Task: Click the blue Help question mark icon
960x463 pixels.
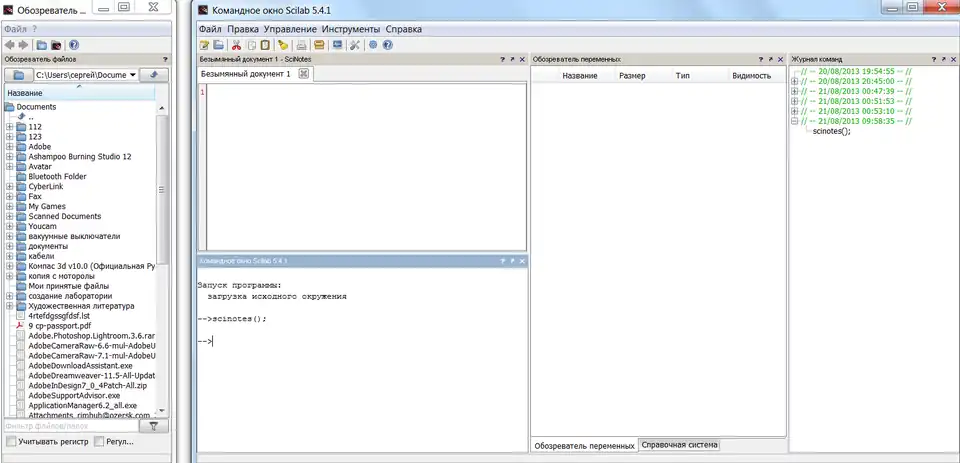Action: click(x=387, y=45)
